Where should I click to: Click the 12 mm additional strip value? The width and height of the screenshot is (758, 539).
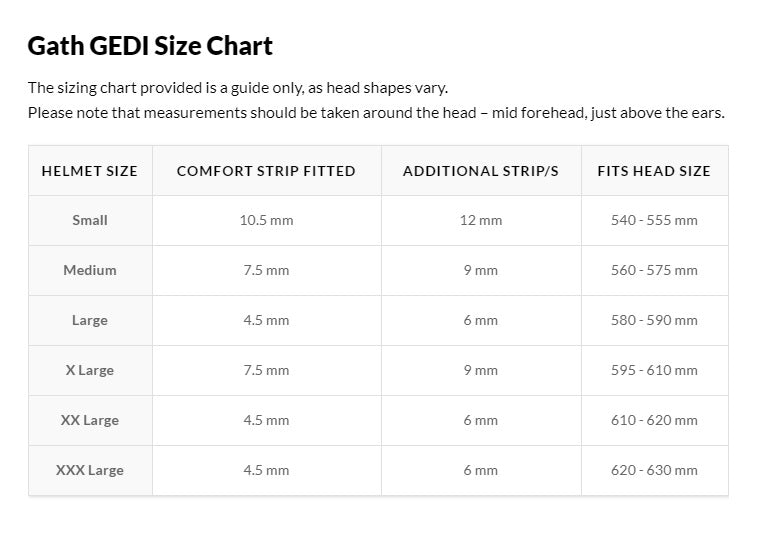pyautogui.click(x=481, y=220)
